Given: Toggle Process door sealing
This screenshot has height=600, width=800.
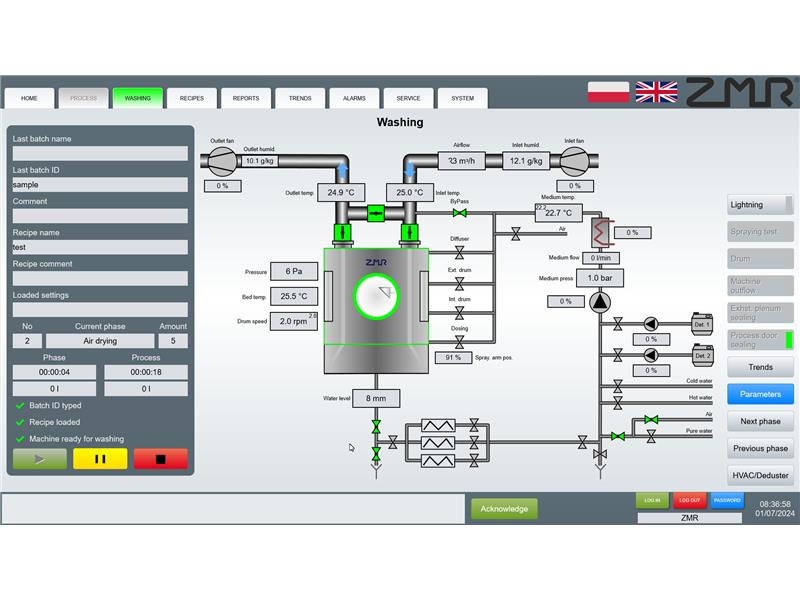Looking at the screenshot, I should [x=760, y=340].
